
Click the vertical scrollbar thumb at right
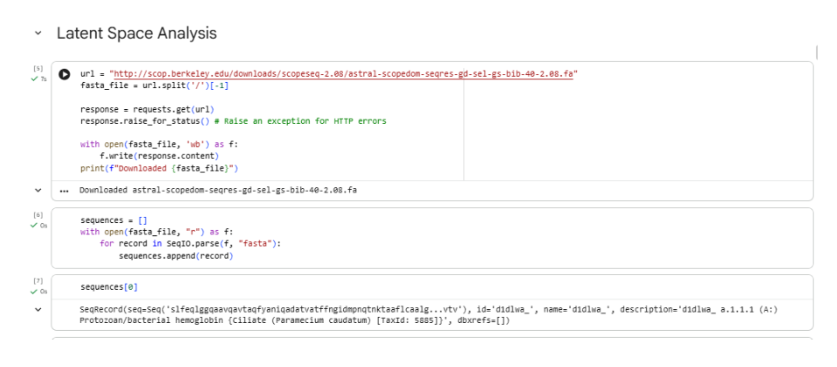click(x=817, y=52)
